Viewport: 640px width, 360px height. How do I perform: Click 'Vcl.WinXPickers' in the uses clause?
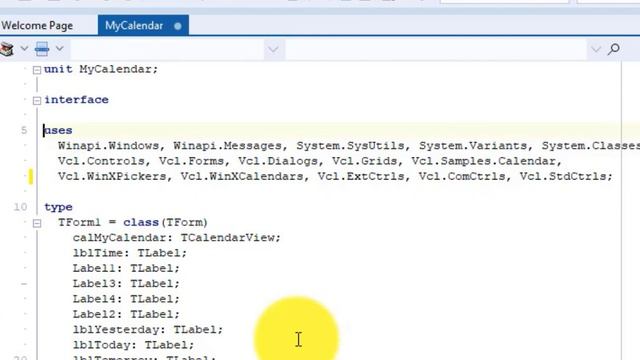click(x=112, y=176)
